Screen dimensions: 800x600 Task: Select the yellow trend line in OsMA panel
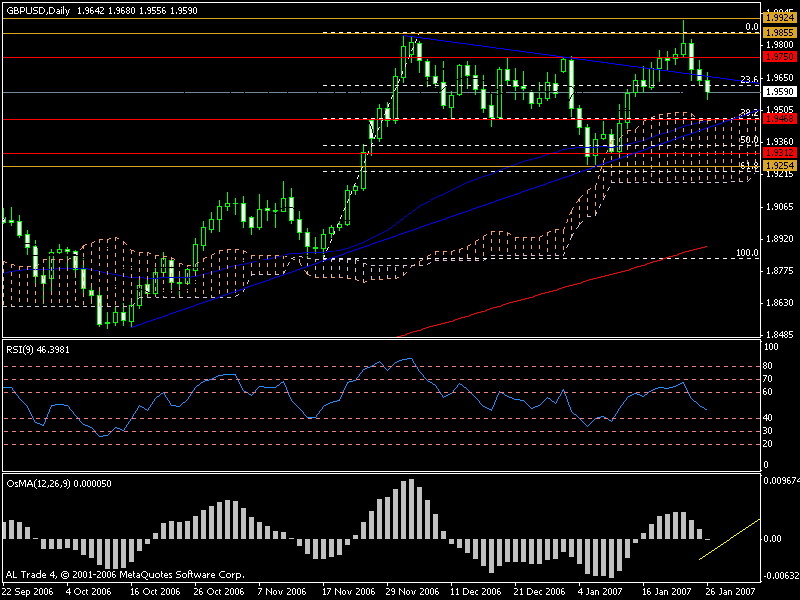[x=729, y=539]
